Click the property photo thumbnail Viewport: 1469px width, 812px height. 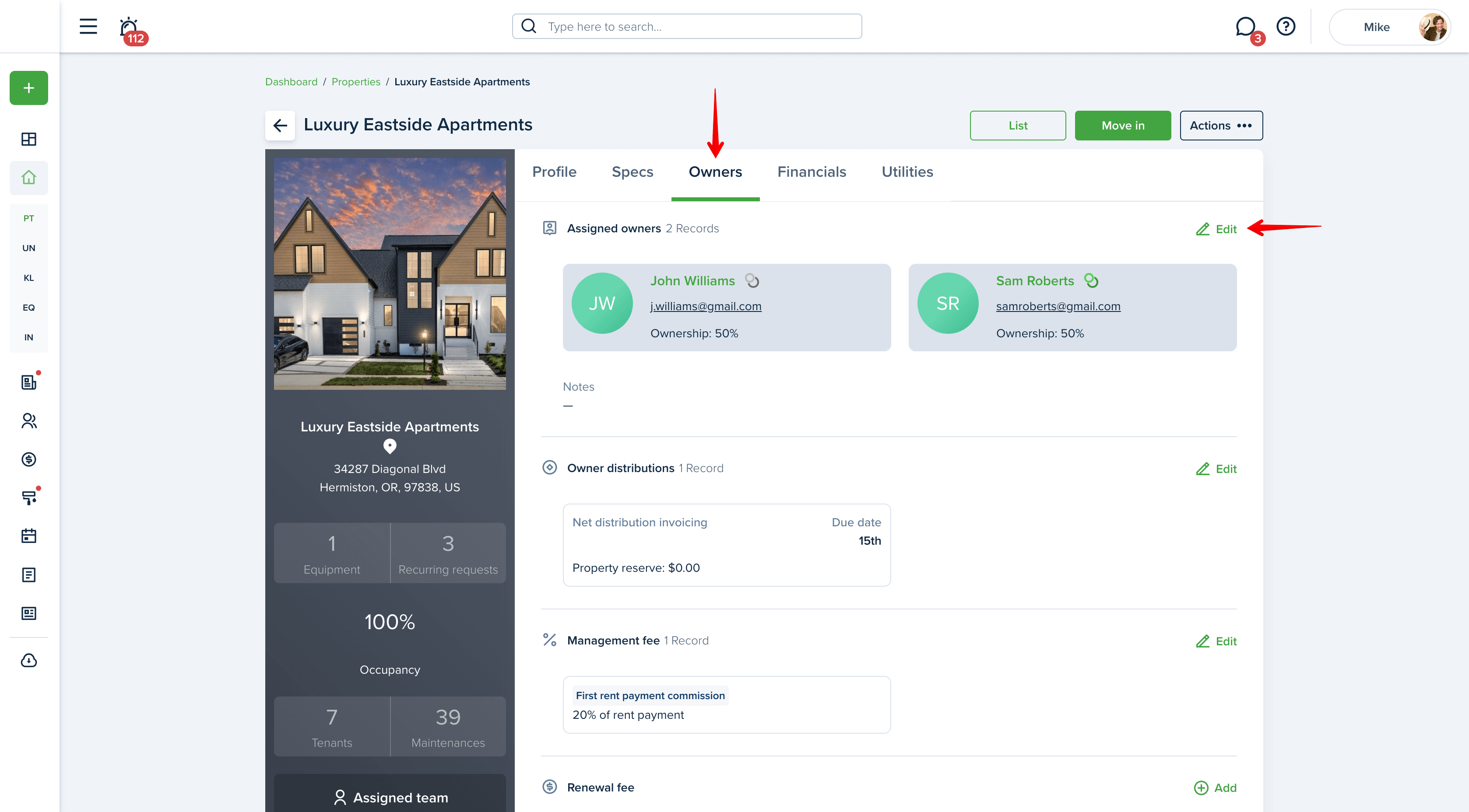(390, 274)
